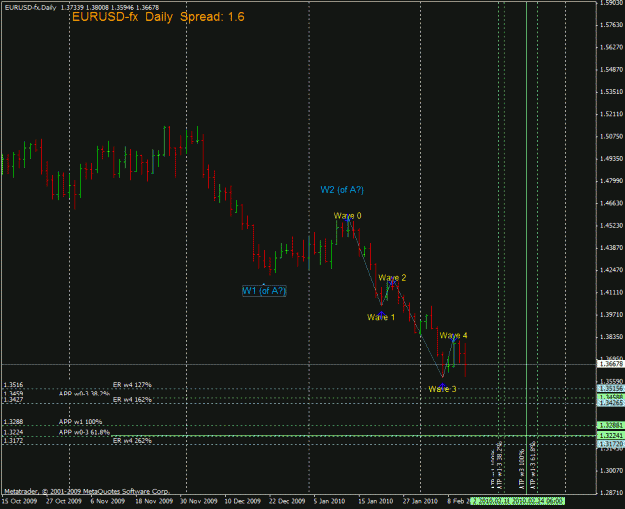Click the 30 Nov 2009 date label
The image size is (625, 509).
(x=199, y=501)
